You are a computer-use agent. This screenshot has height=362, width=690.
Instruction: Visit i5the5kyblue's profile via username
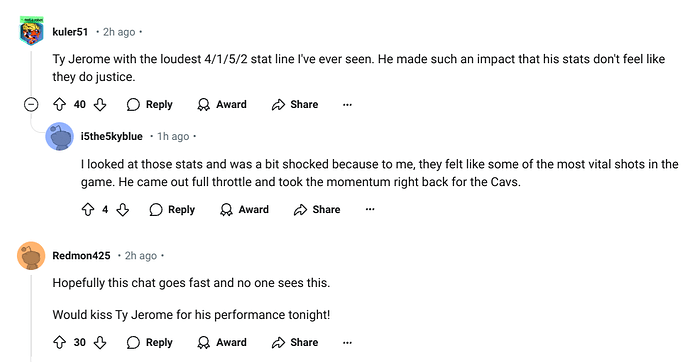[x=111, y=136]
